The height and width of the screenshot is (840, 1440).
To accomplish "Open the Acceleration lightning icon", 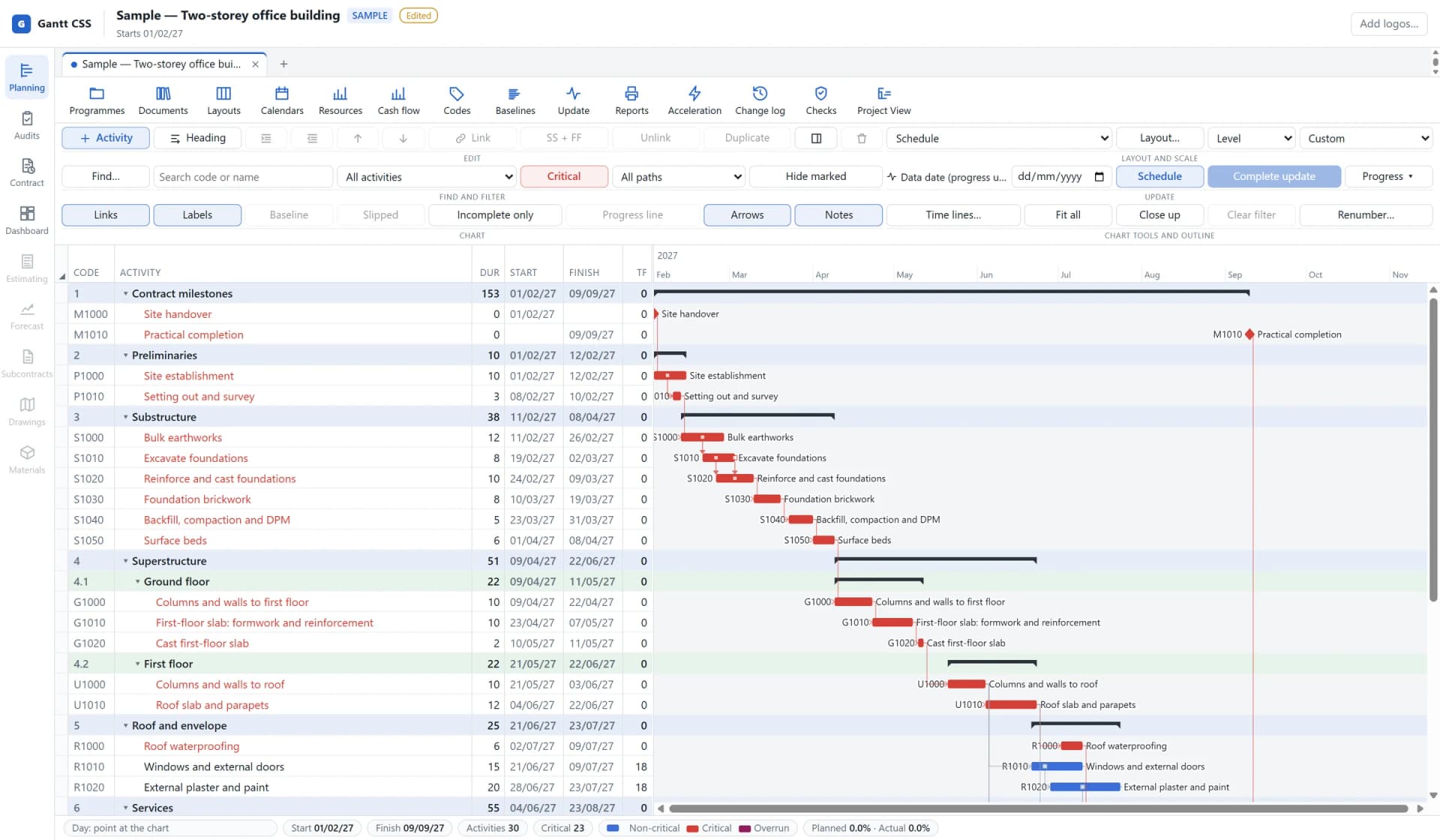I will point(694,100).
